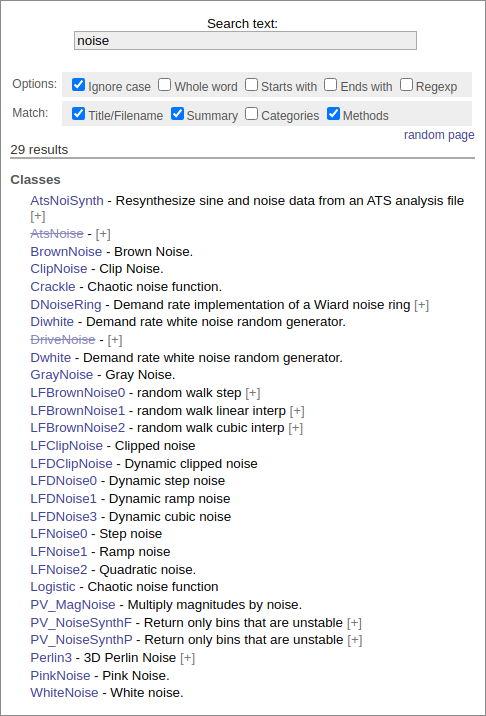Open the Diwhite class page
The height and width of the screenshot is (716, 486).
(52, 322)
